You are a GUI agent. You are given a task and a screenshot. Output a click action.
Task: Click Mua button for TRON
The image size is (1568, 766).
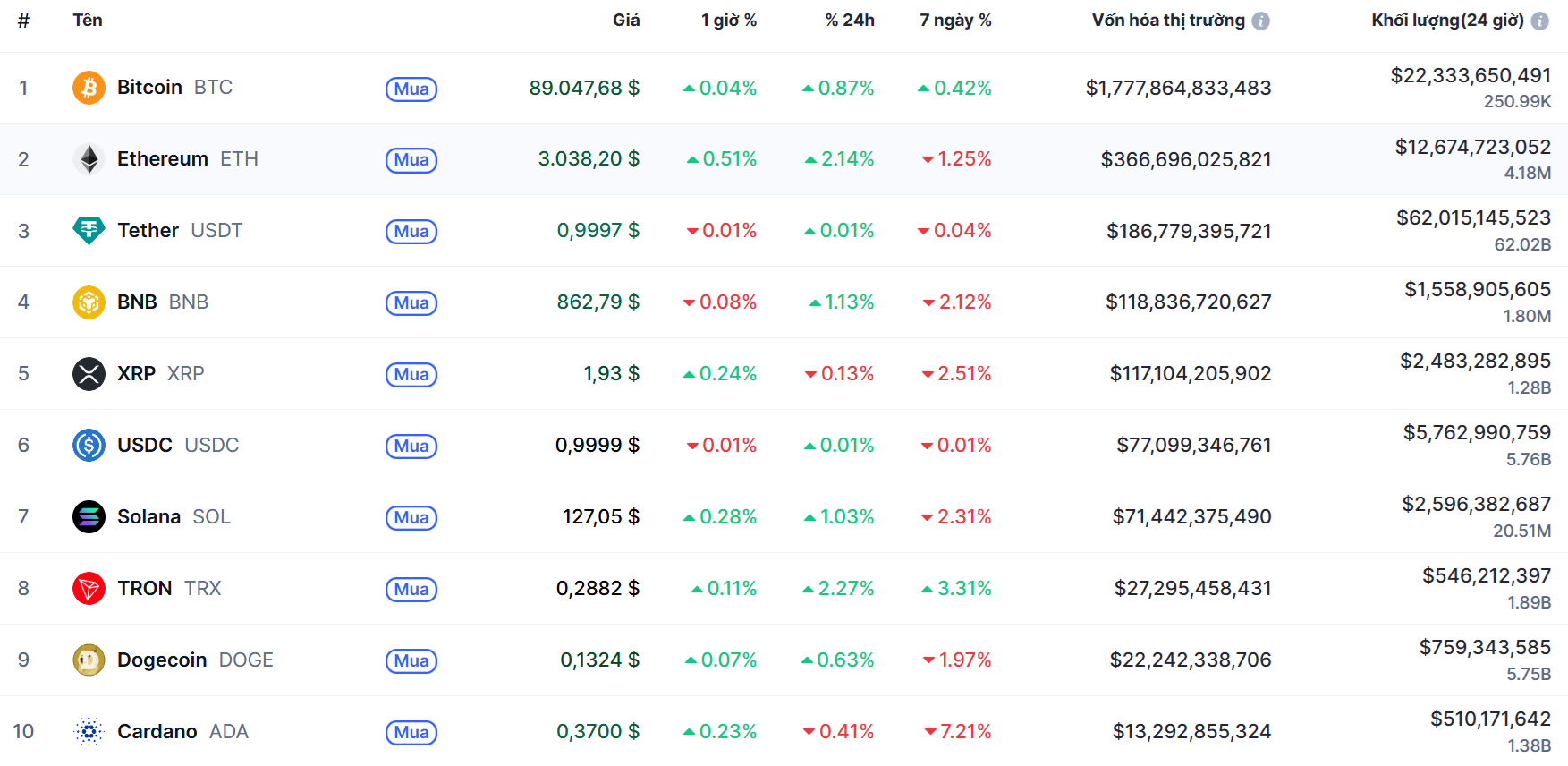(411, 590)
